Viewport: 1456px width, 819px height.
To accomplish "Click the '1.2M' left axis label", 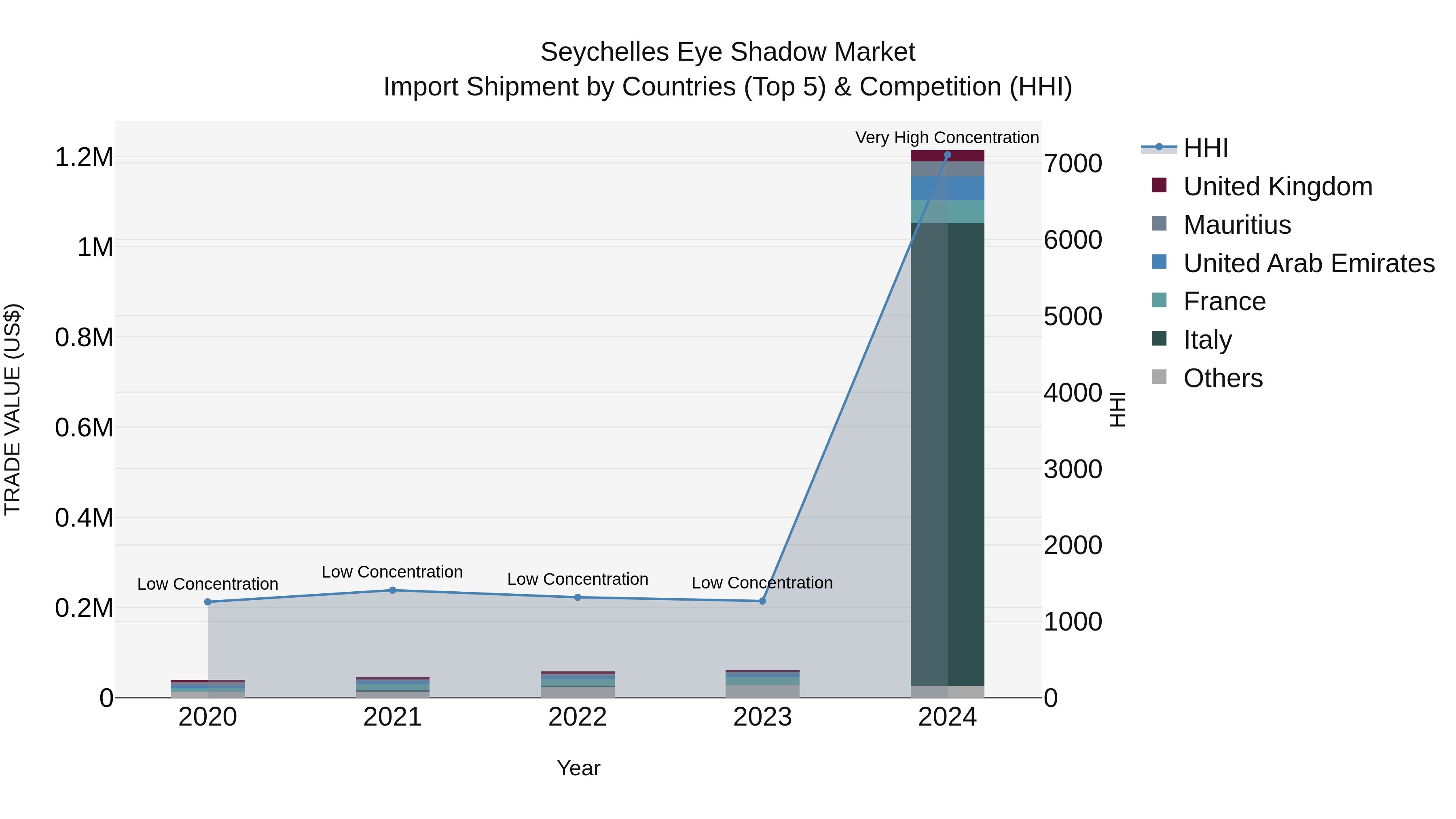I will coord(84,157).
